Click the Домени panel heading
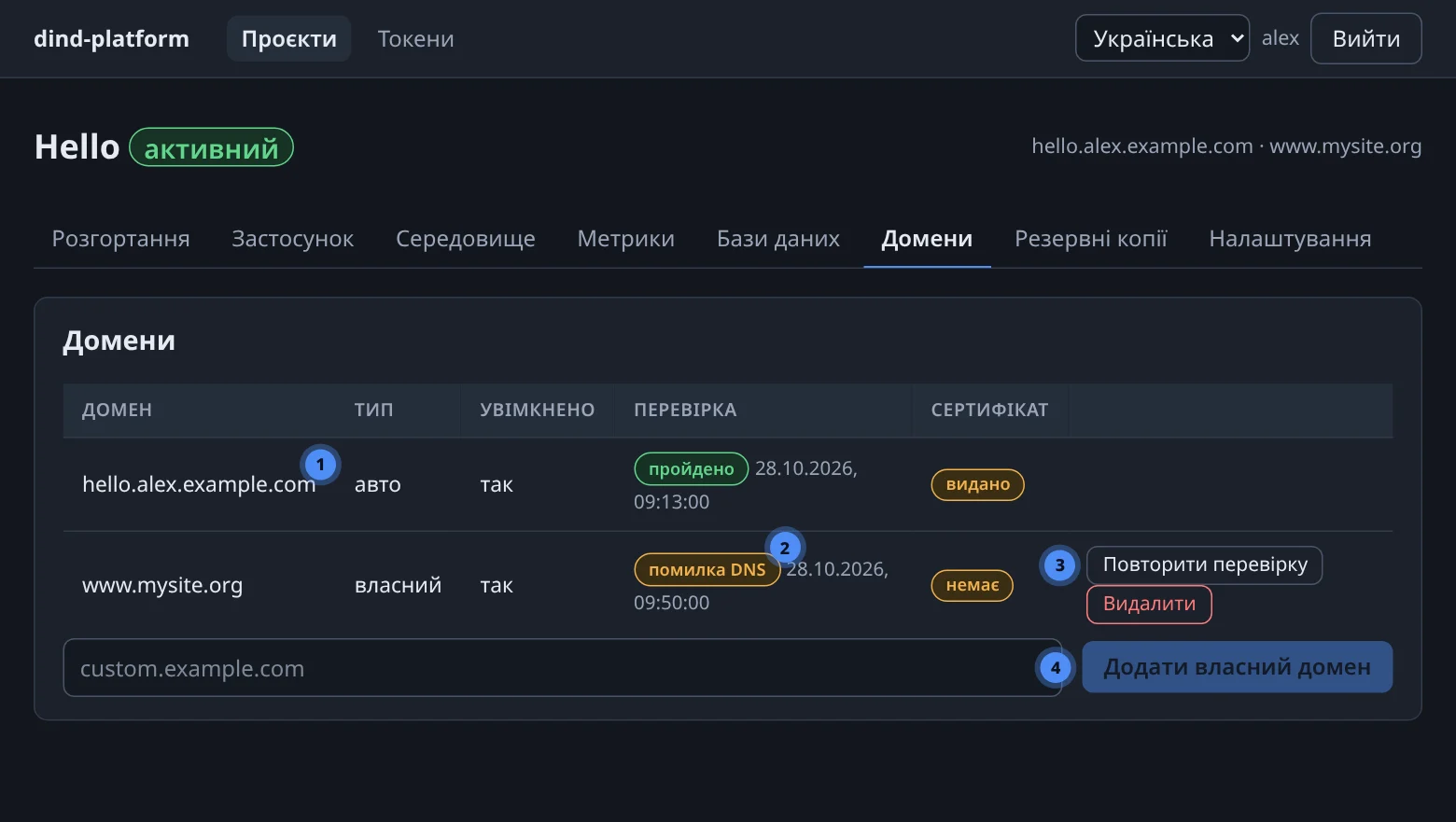1456x822 pixels. click(119, 341)
